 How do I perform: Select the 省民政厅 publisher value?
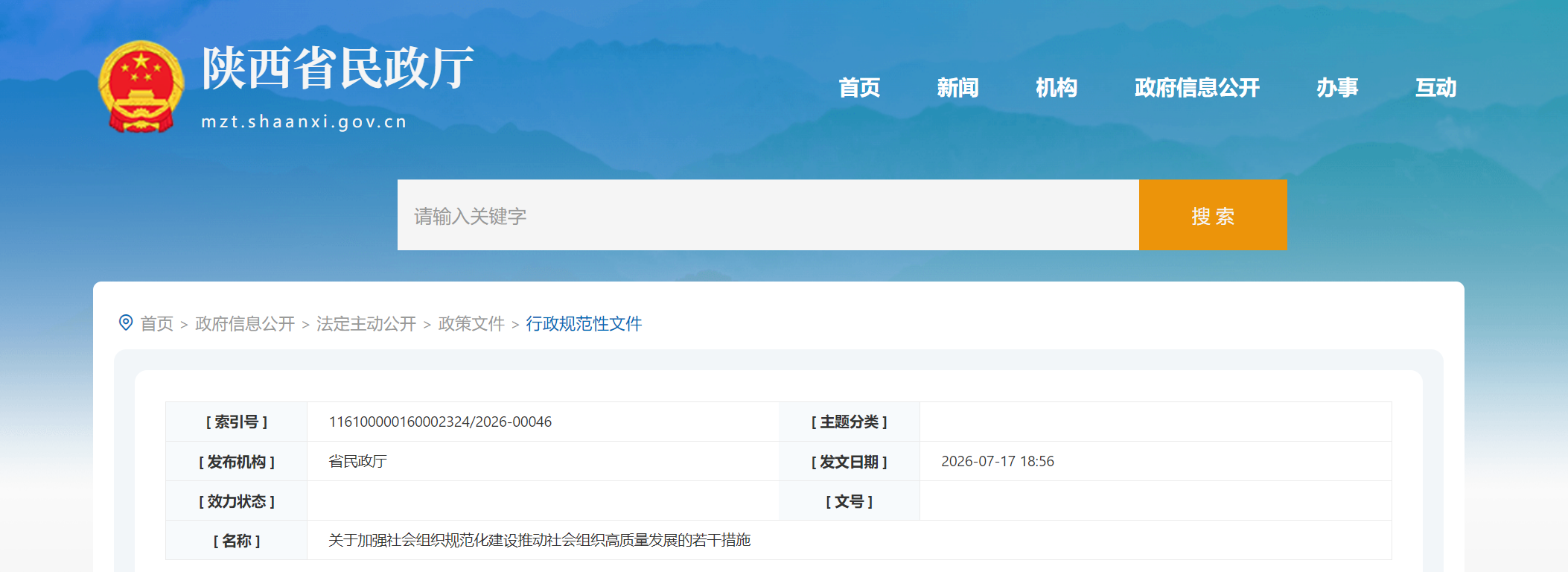coord(357,461)
